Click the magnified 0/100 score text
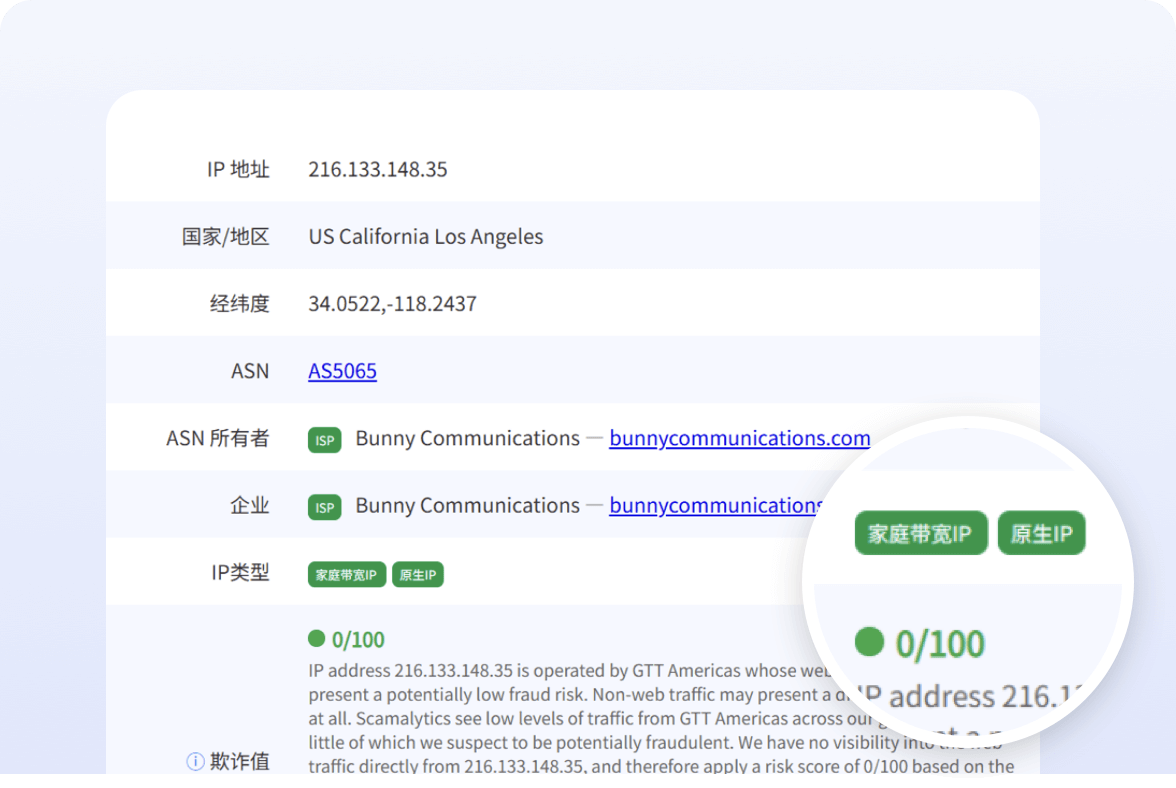The height and width of the screenshot is (788, 1176). [939, 645]
